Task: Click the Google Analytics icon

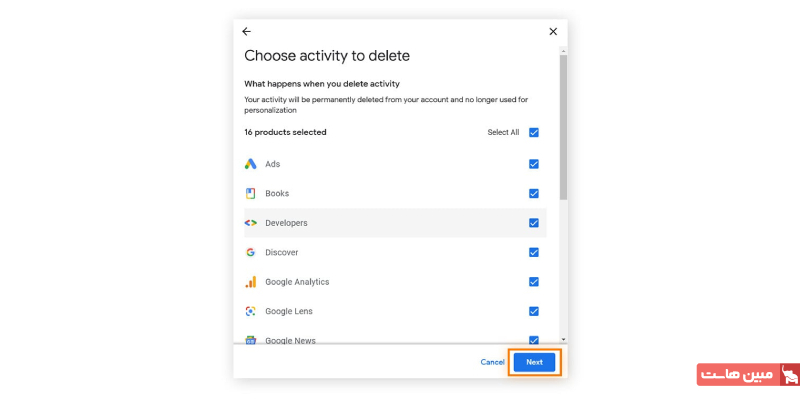Action: [251, 282]
